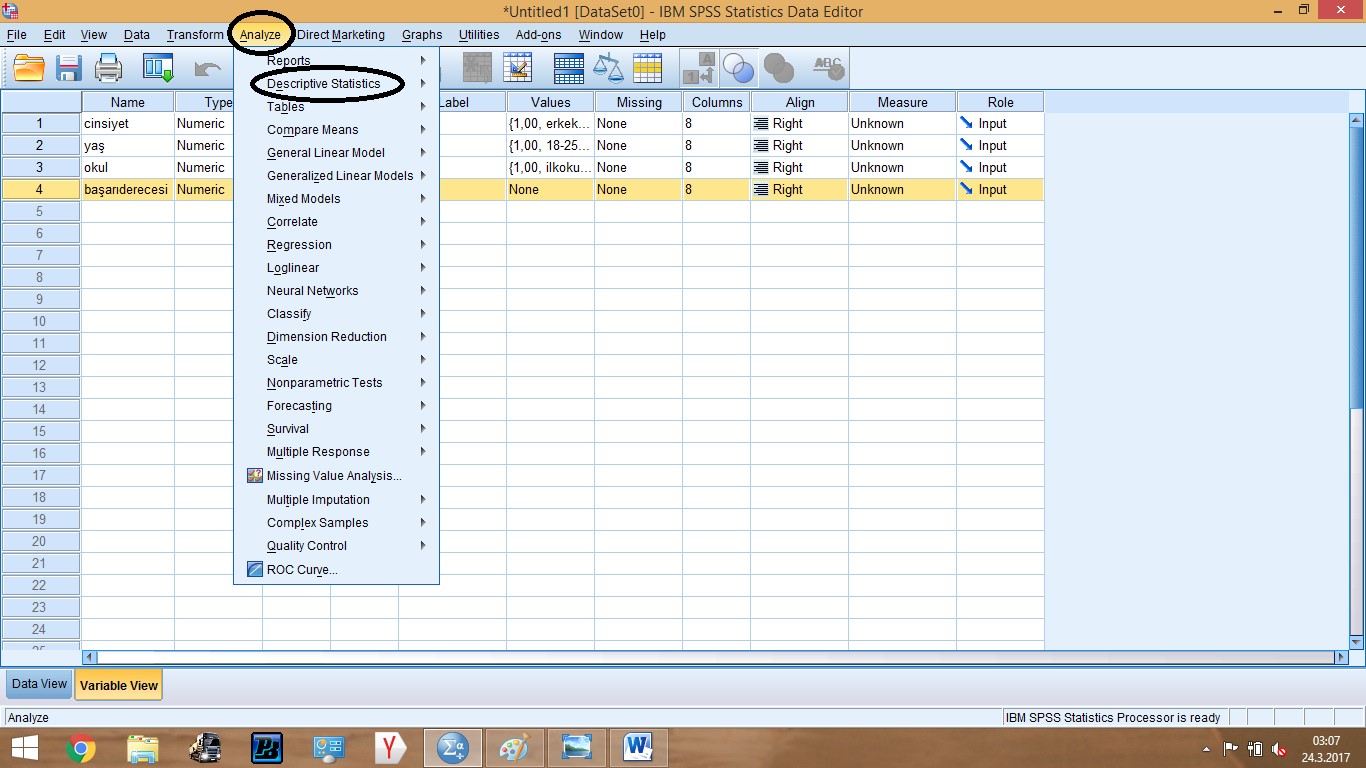This screenshot has width=1366, height=768.
Task: Click the volume speaker tray icon
Action: [1278, 749]
